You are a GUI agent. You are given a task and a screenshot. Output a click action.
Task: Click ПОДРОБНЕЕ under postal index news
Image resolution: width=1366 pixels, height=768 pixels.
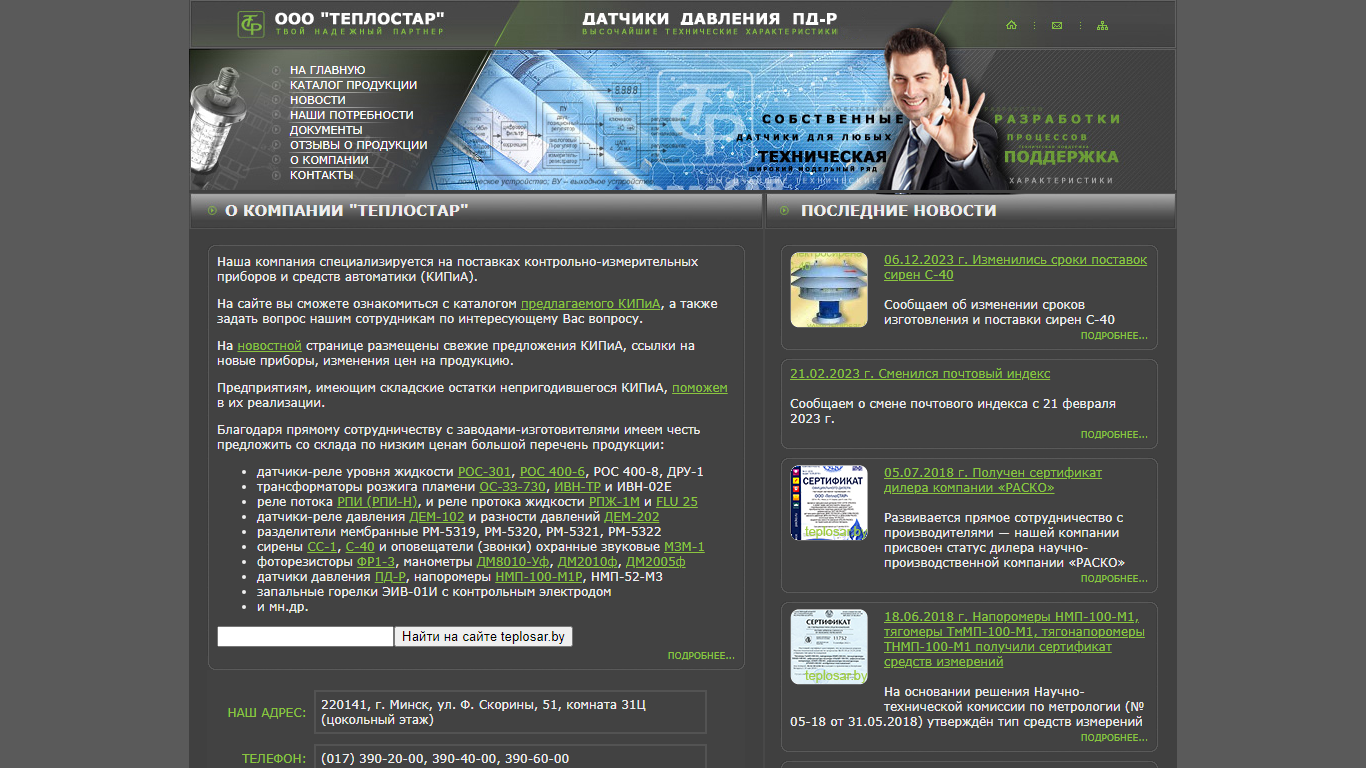pyautogui.click(x=1114, y=435)
